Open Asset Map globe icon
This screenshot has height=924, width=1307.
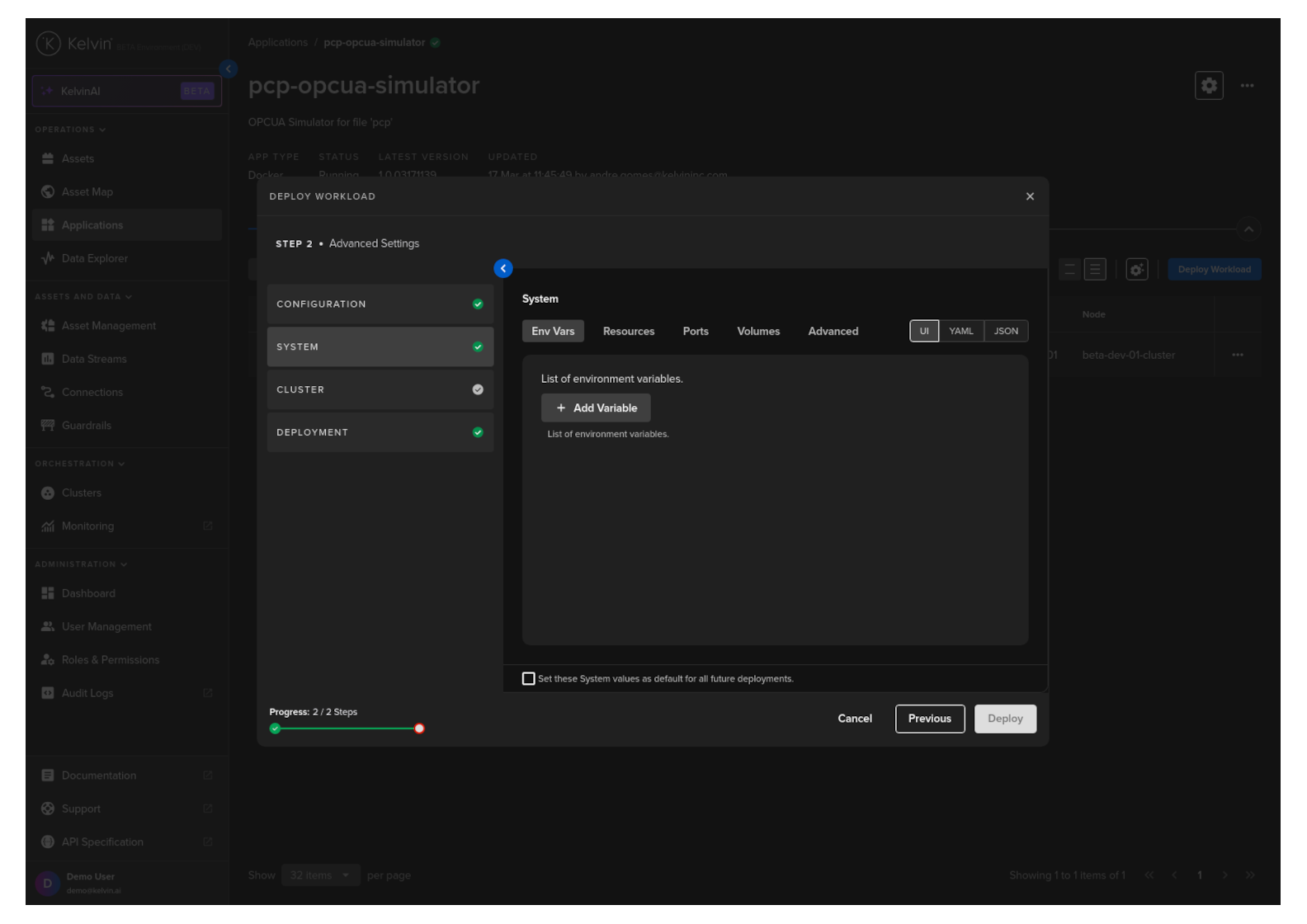pyautogui.click(x=48, y=191)
